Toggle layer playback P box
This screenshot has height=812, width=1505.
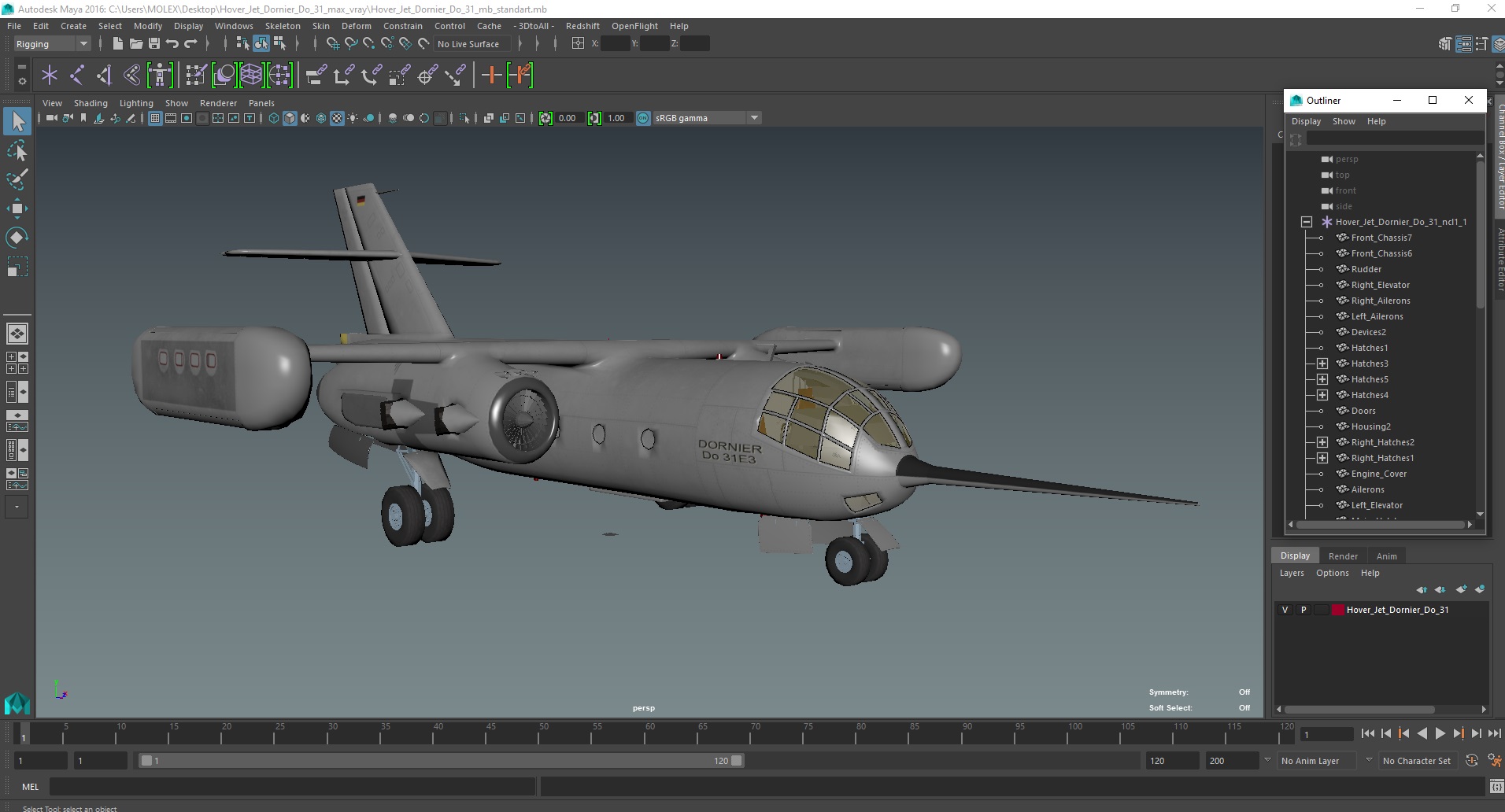(1303, 610)
